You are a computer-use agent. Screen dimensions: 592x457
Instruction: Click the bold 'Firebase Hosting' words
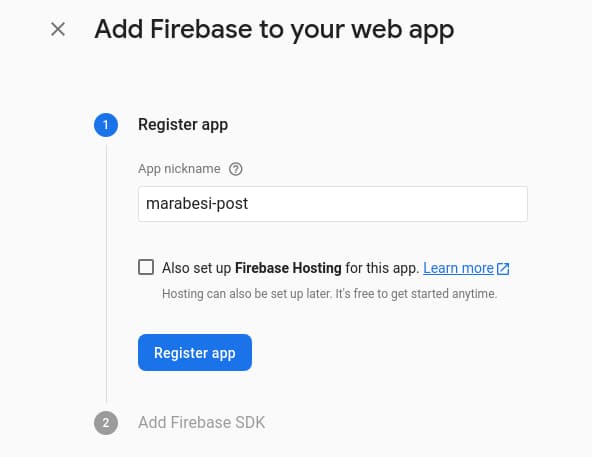point(288,268)
